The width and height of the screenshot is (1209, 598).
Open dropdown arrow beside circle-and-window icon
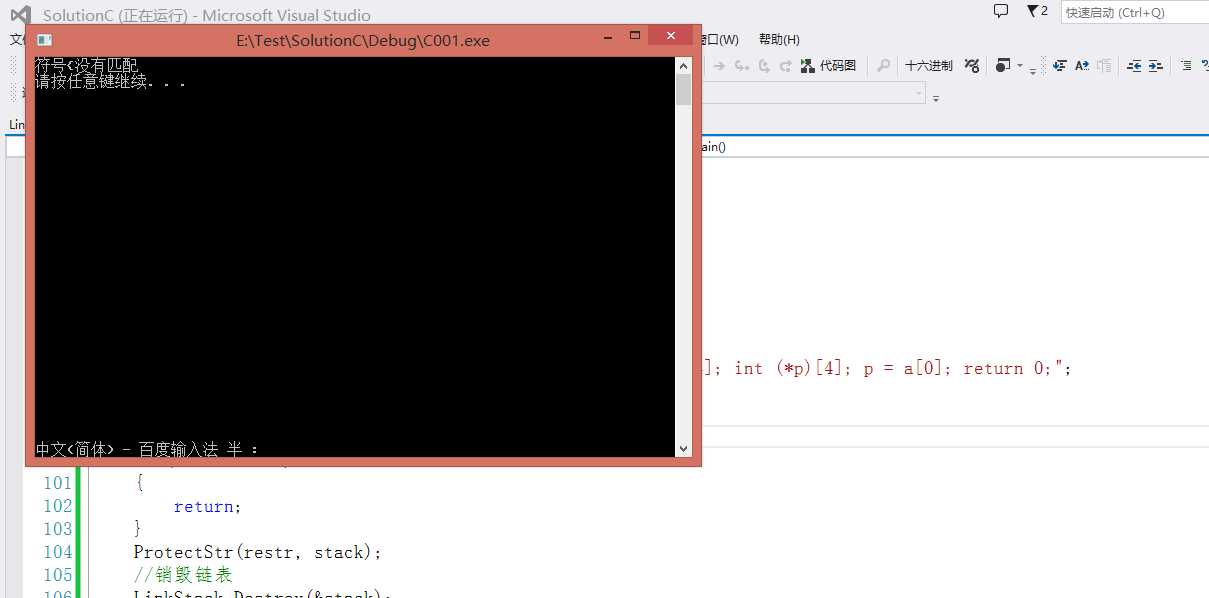(1020, 66)
